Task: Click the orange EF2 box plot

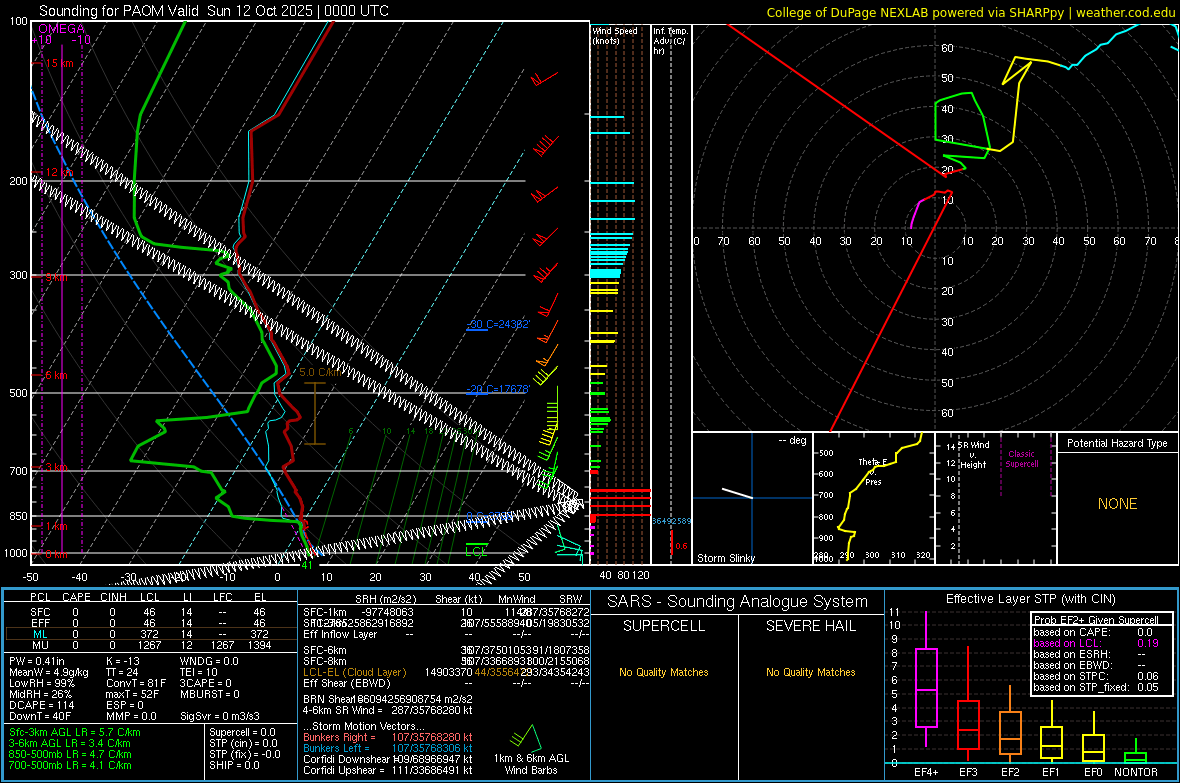Action: point(1010,724)
